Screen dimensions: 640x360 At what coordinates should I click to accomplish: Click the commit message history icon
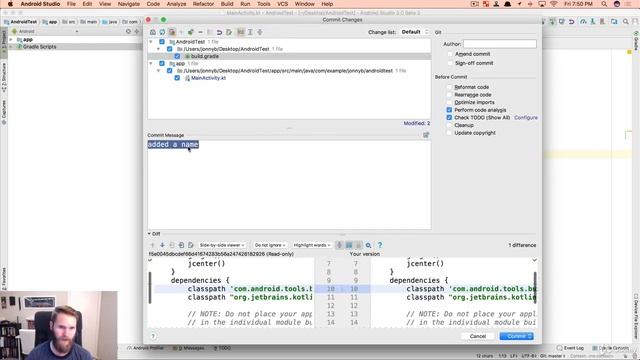tap(426, 135)
